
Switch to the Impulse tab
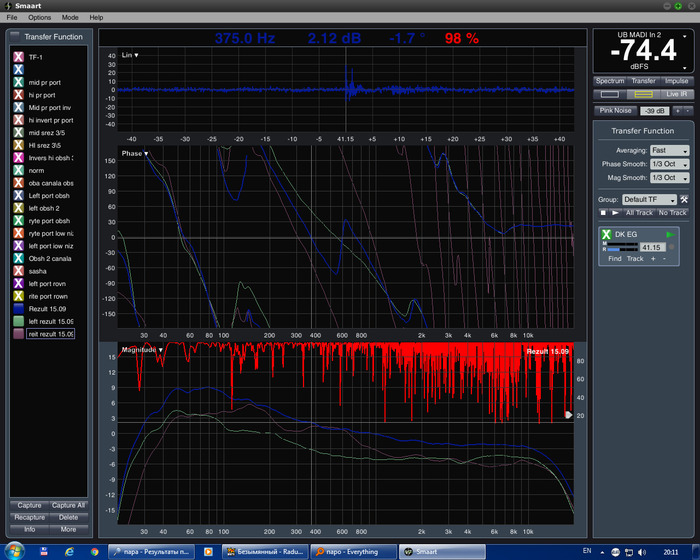[676, 81]
